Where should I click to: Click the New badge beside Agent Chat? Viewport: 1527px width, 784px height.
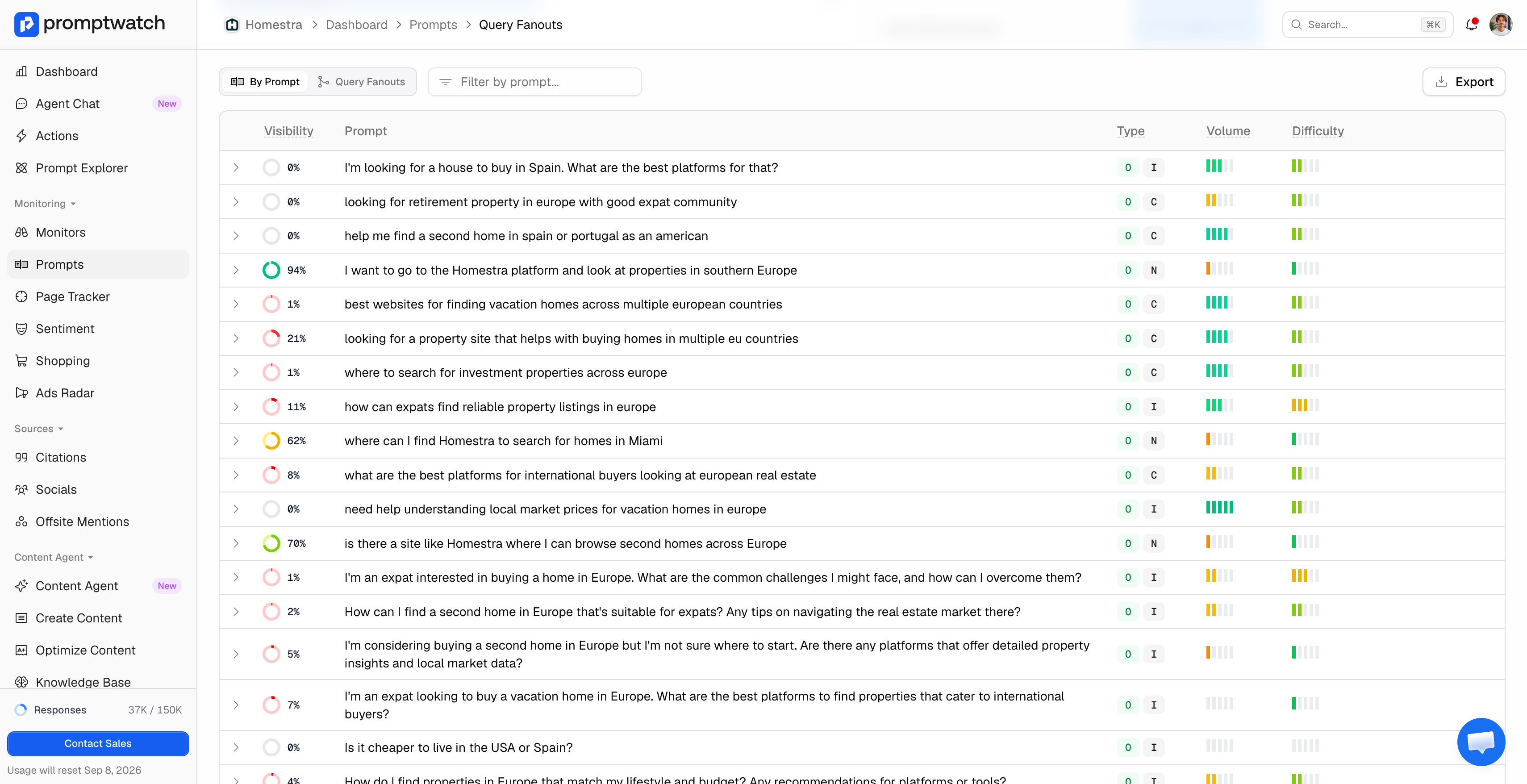[167, 104]
